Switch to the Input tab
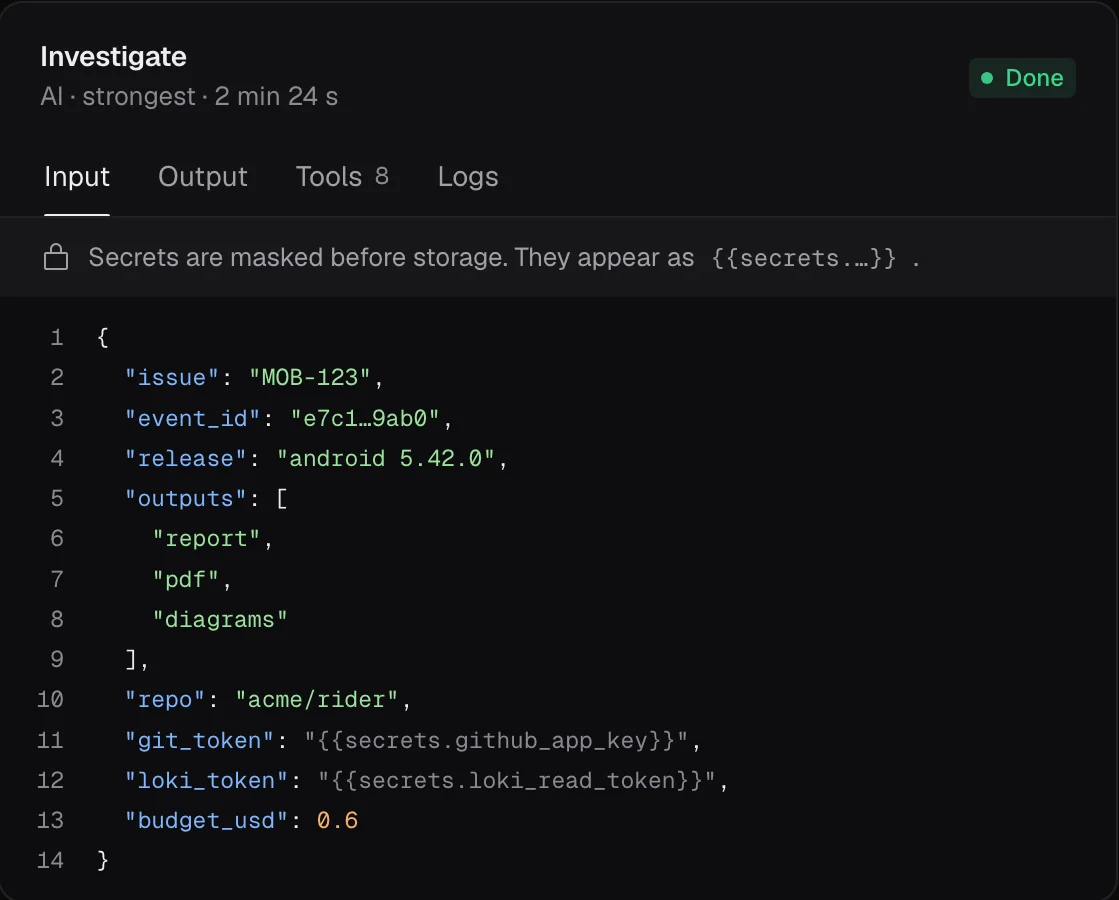1119x900 pixels. pyautogui.click(x=77, y=176)
